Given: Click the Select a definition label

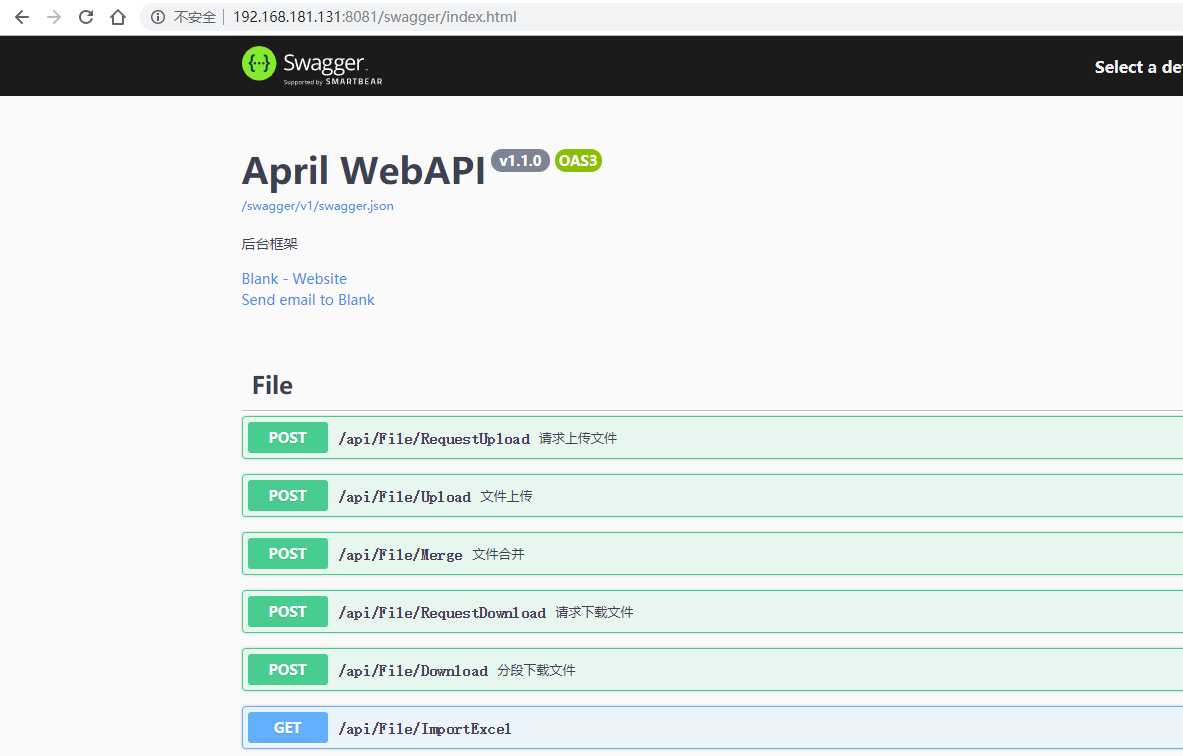Looking at the screenshot, I should 1138,67.
